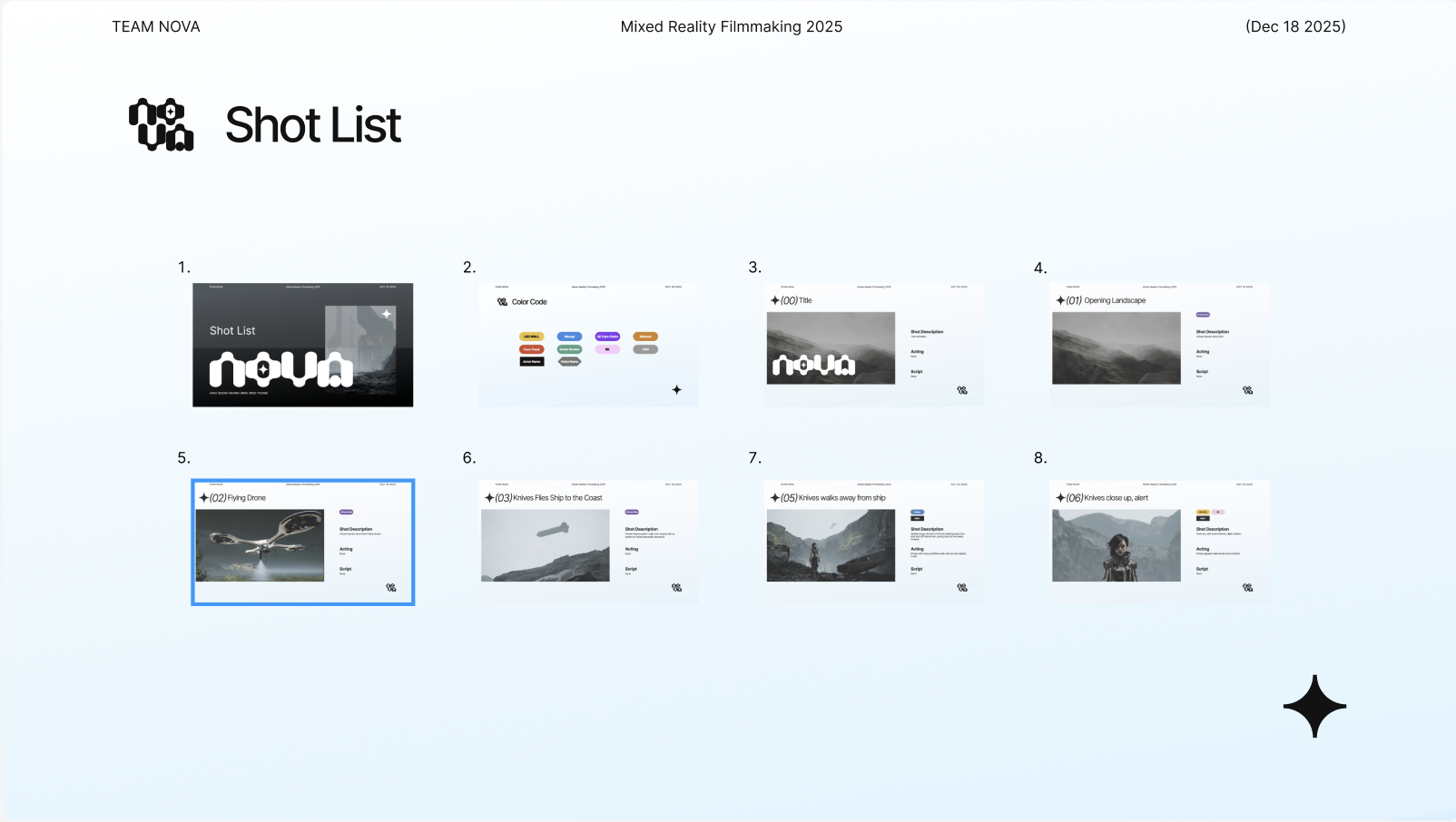This screenshot has height=822, width=1456.
Task: Click the white NOVA wordmark in slide 1
Action: click(x=281, y=369)
